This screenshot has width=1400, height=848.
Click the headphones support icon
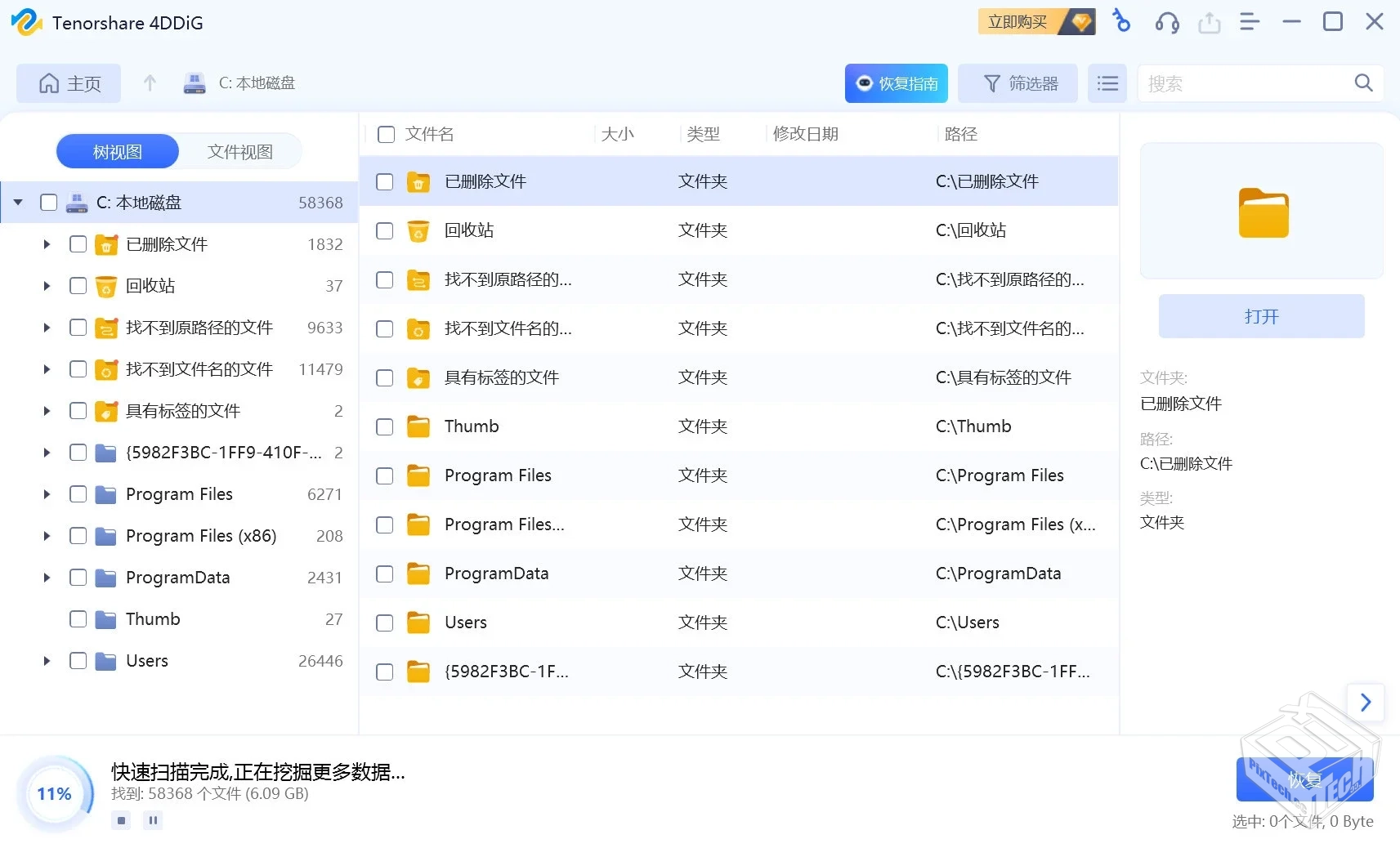(1166, 22)
